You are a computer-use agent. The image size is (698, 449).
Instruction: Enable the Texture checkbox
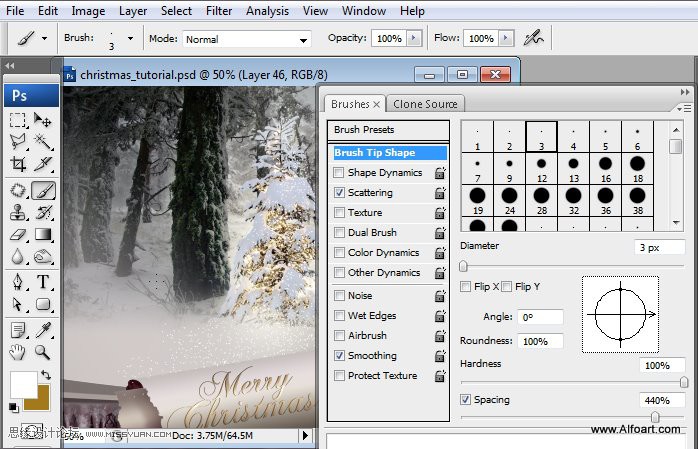point(340,213)
